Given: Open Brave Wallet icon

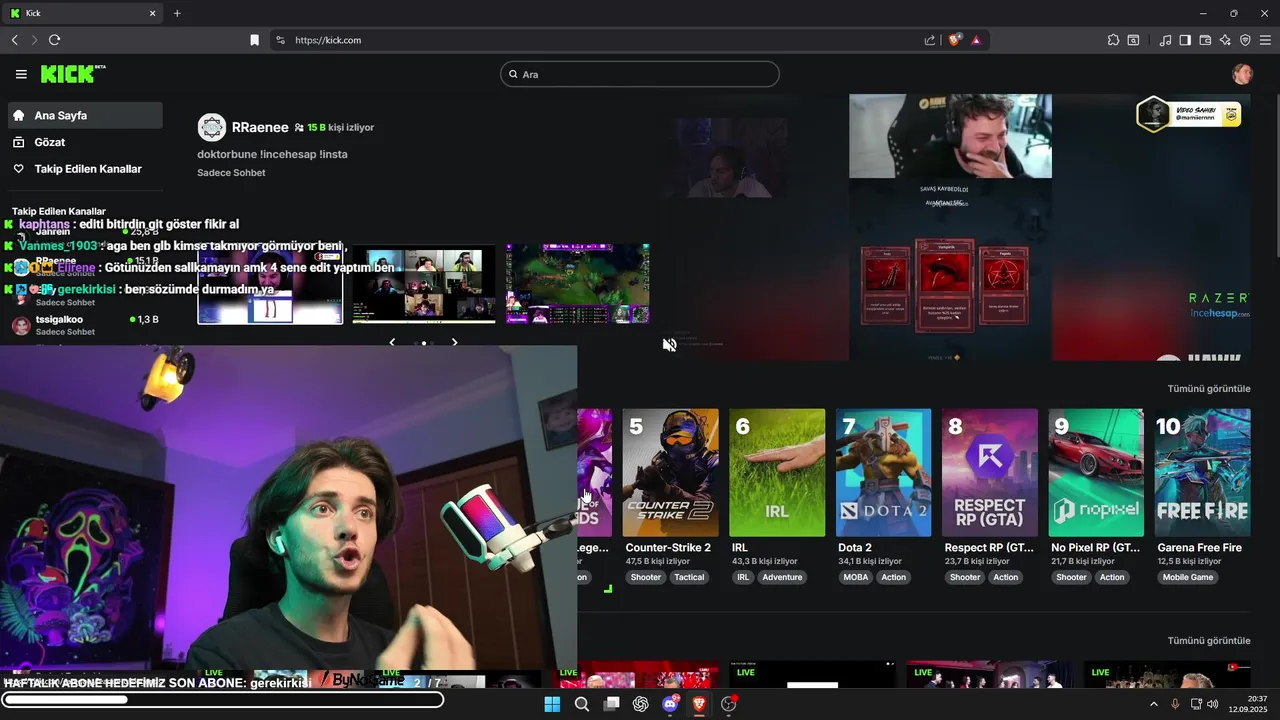Looking at the screenshot, I should tap(1205, 40).
